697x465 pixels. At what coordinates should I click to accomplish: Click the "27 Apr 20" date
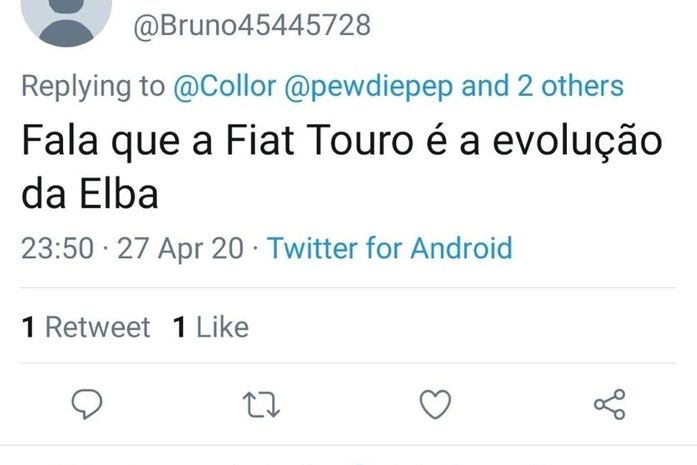click(x=180, y=247)
